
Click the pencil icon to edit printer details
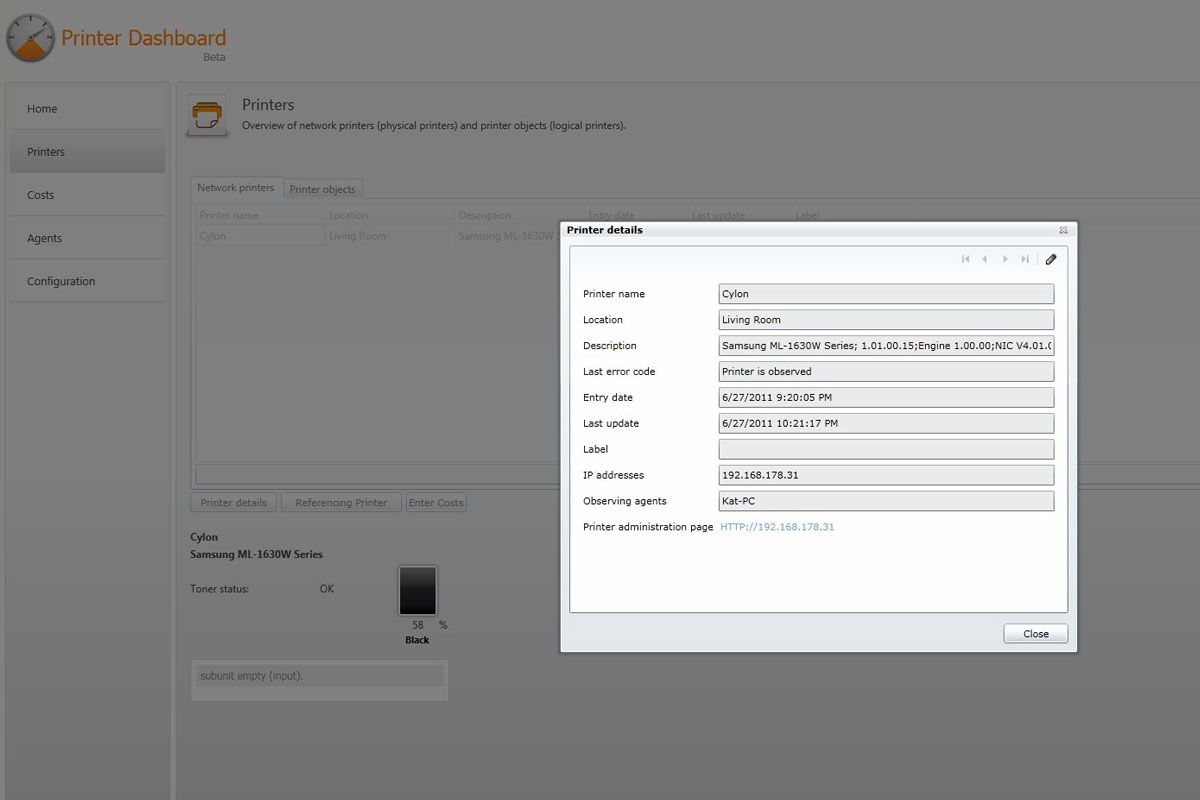(x=1050, y=259)
